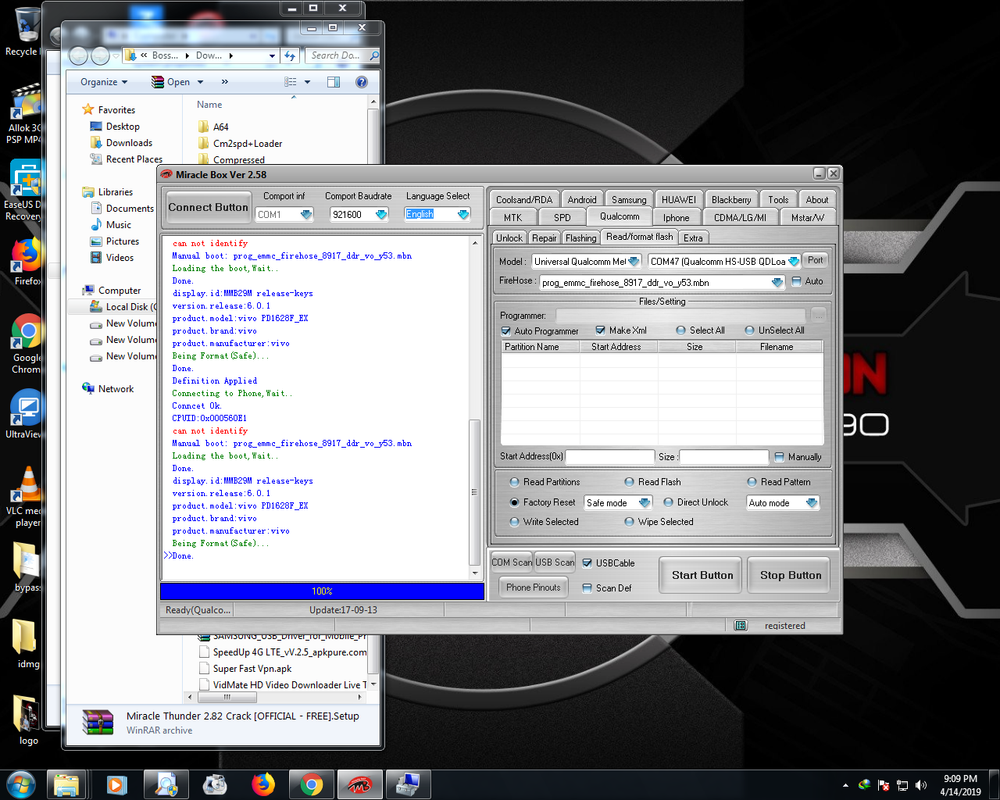This screenshot has height=800, width=1000.
Task: Select the Read Partitions radio button
Action: [x=515, y=482]
